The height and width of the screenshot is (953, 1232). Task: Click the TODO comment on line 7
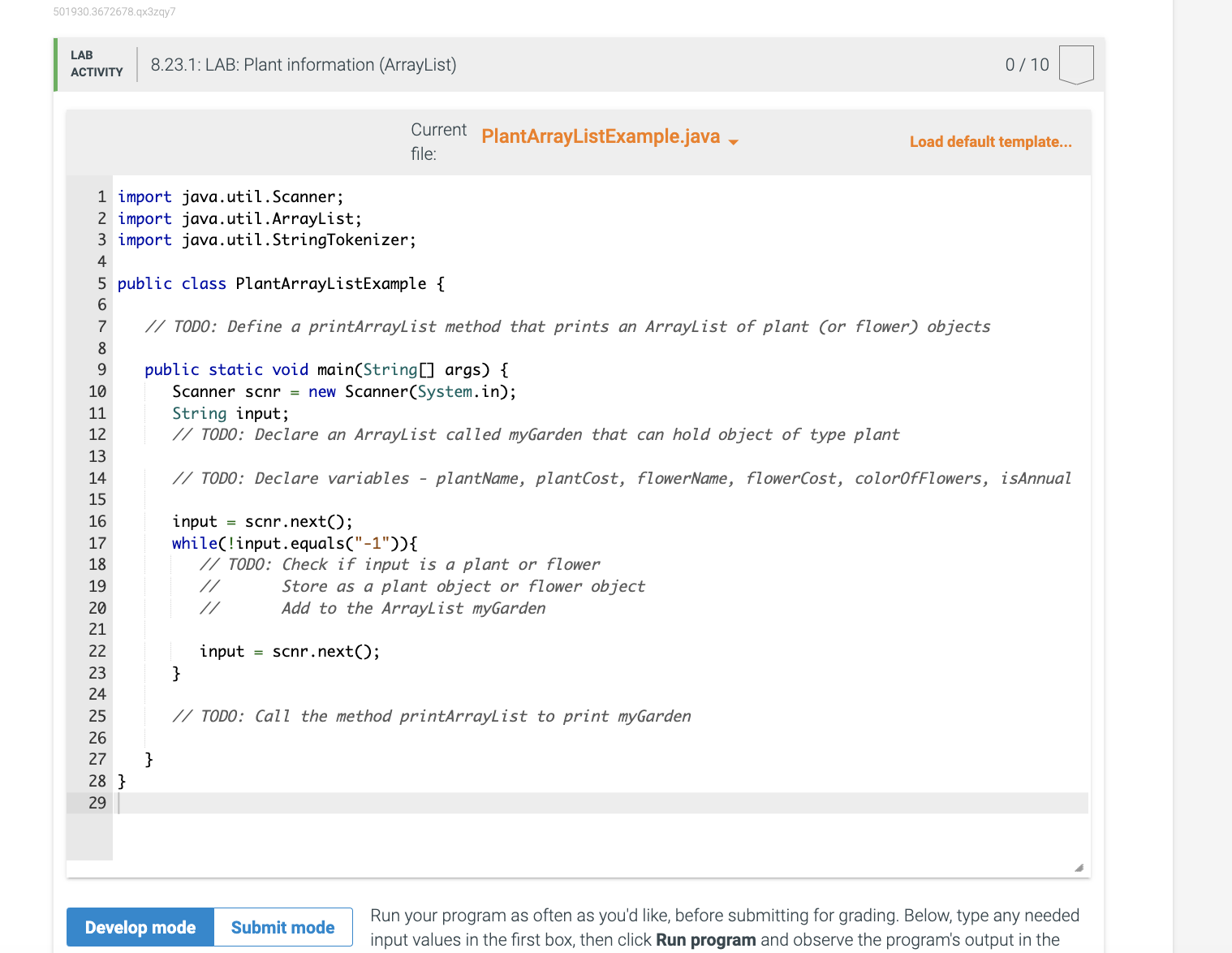click(568, 326)
